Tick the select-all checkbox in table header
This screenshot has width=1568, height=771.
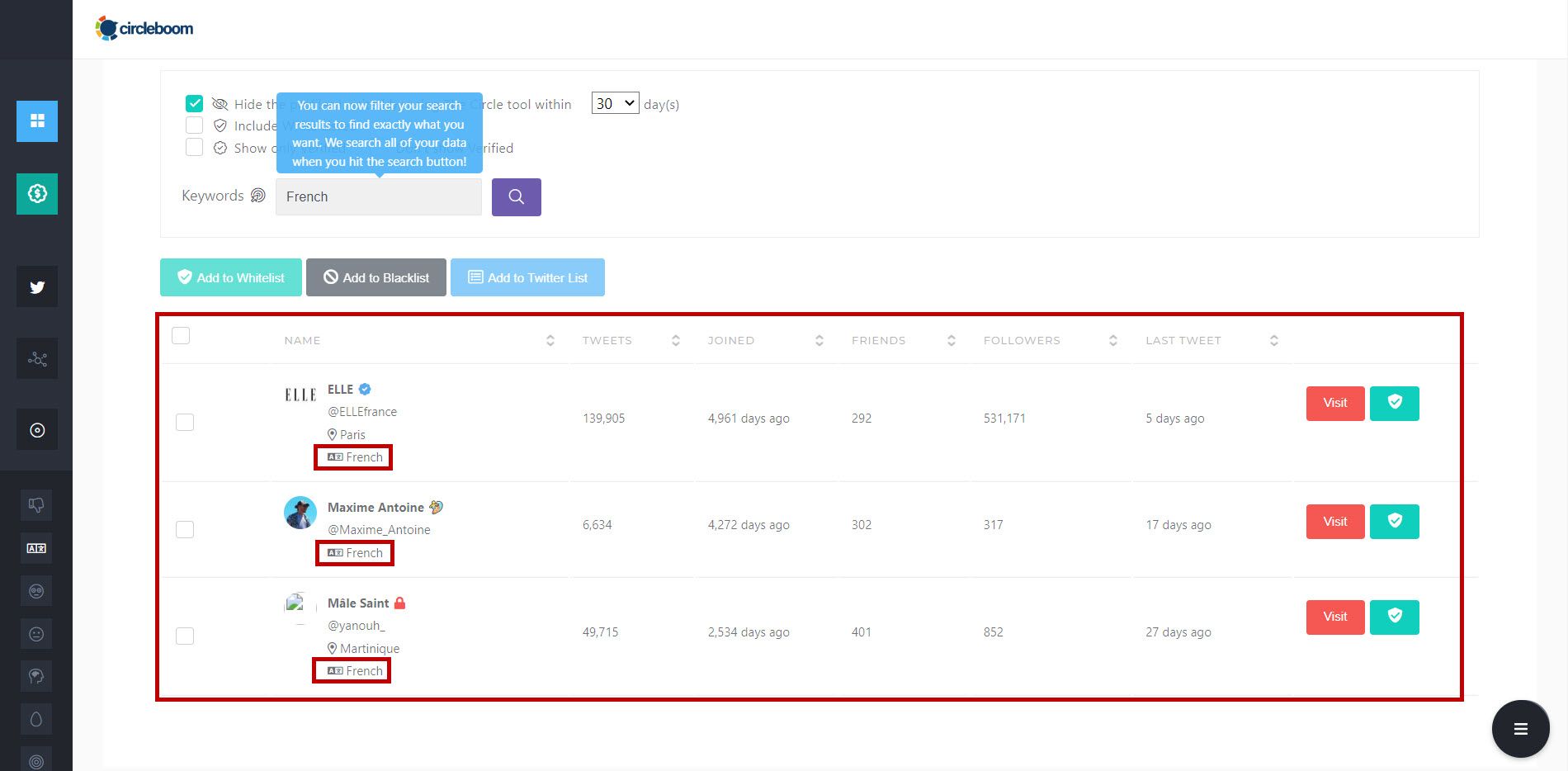pyautogui.click(x=181, y=335)
